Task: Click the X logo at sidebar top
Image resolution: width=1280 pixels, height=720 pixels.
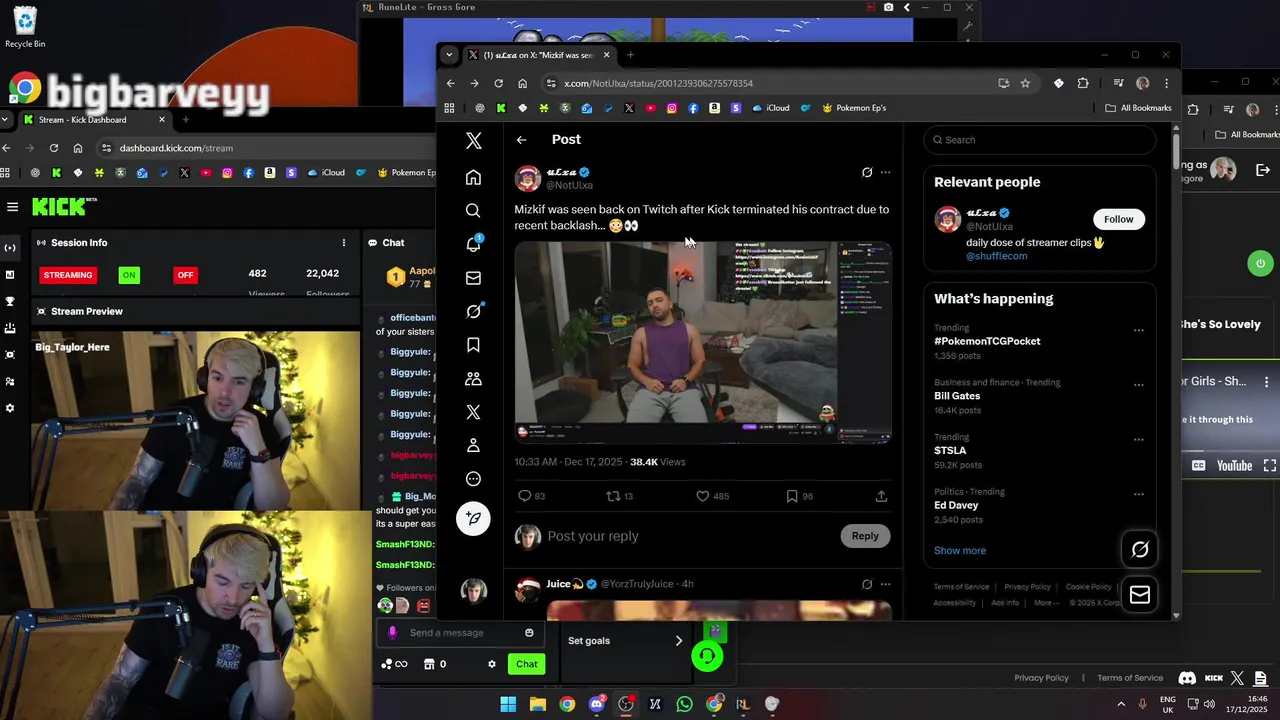Action: point(473,141)
